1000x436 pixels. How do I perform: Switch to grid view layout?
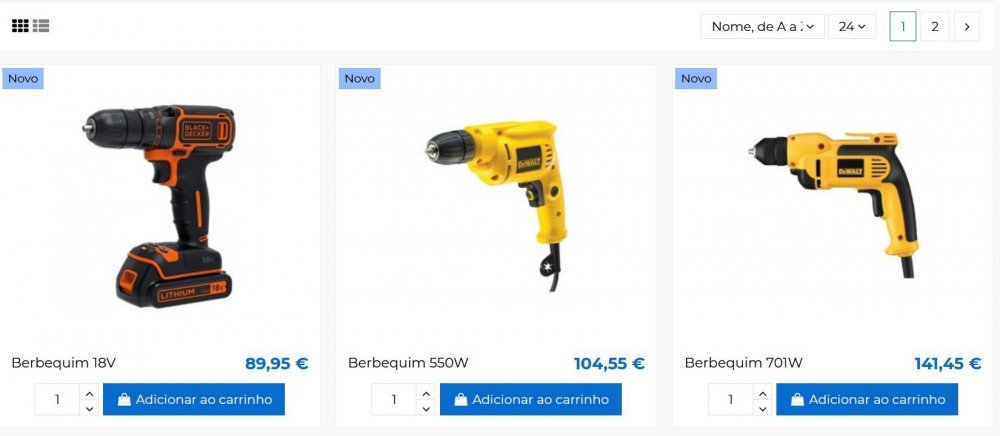[x=20, y=25]
